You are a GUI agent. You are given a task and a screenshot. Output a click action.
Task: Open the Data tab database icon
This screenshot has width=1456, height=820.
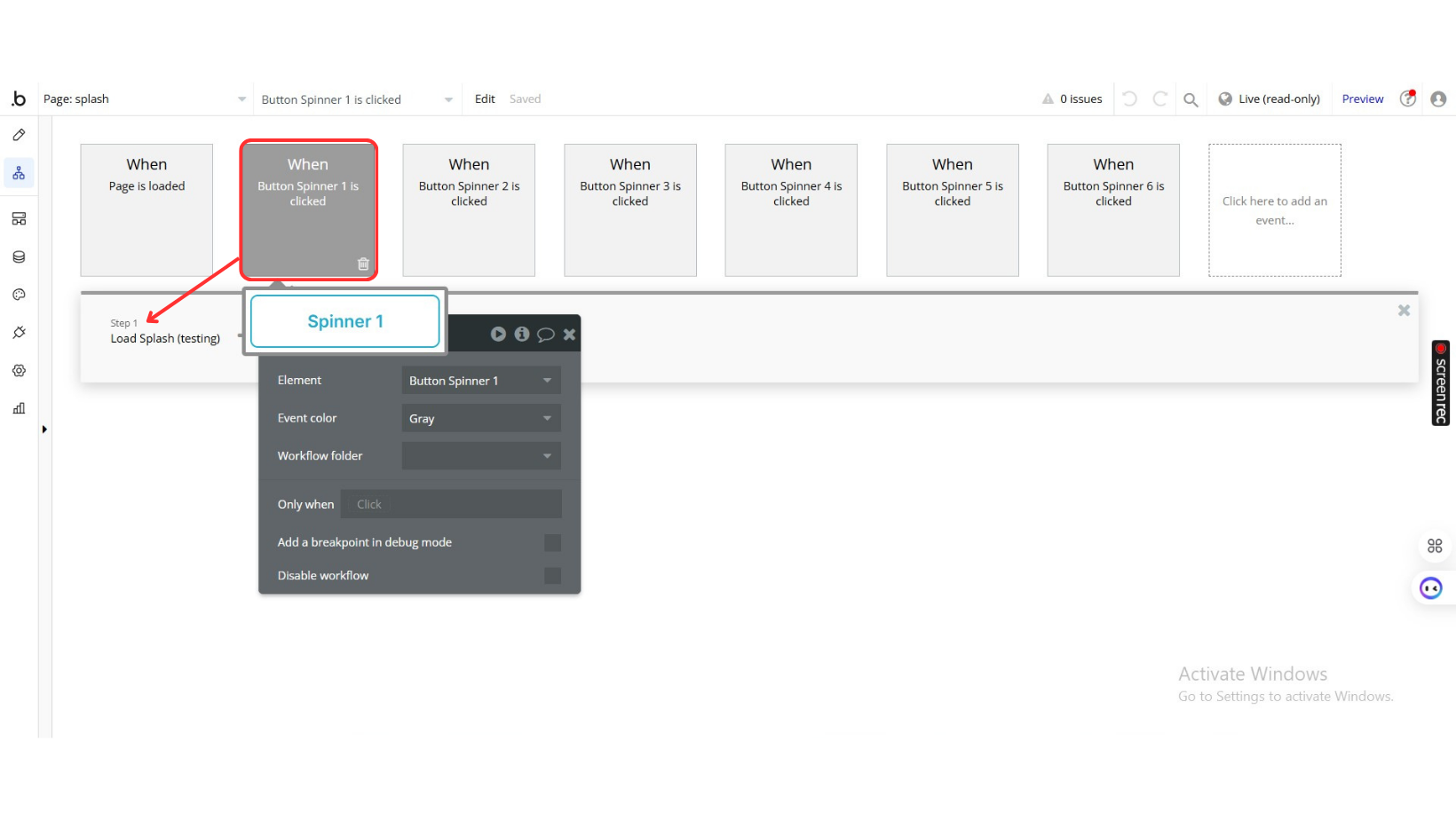(19, 257)
